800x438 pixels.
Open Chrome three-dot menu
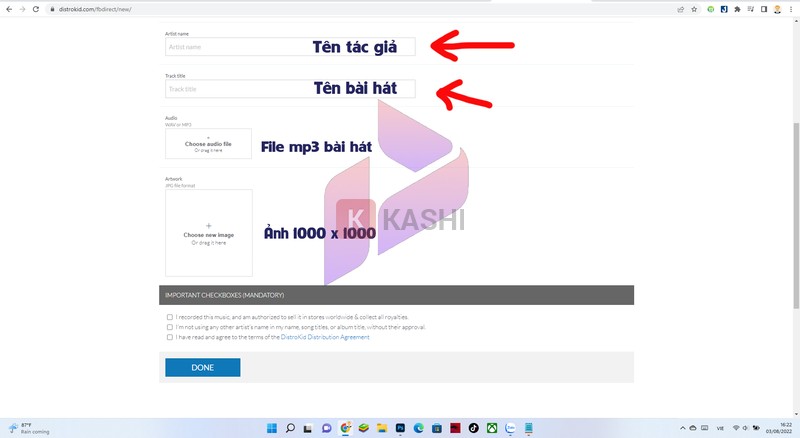(x=791, y=9)
